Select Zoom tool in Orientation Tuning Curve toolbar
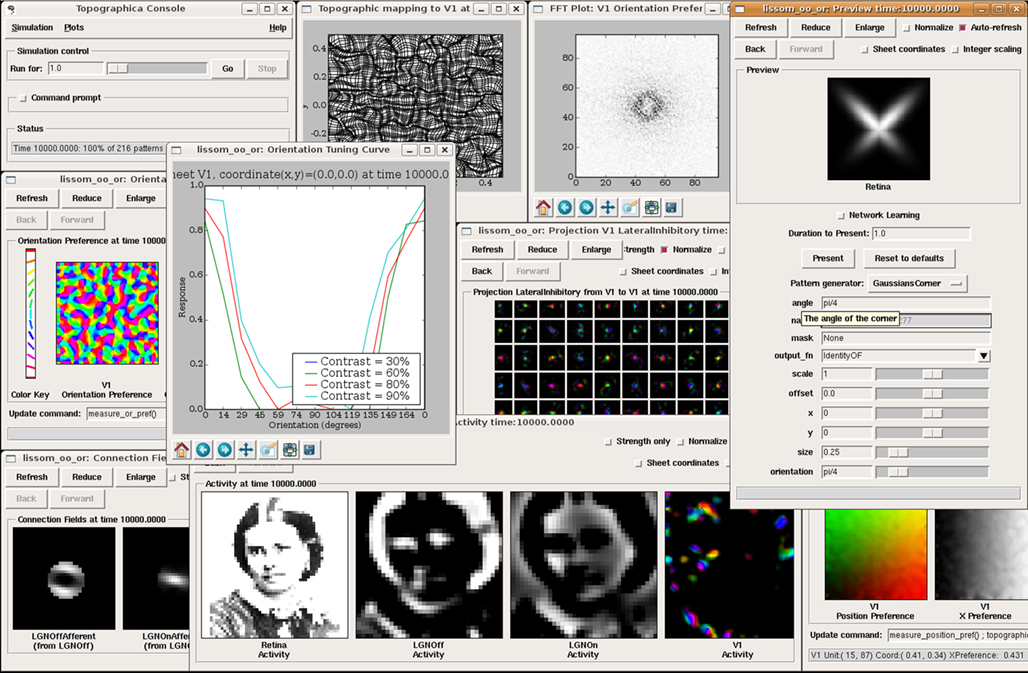The image size is (1028, 673). click(x=268, y=450)
